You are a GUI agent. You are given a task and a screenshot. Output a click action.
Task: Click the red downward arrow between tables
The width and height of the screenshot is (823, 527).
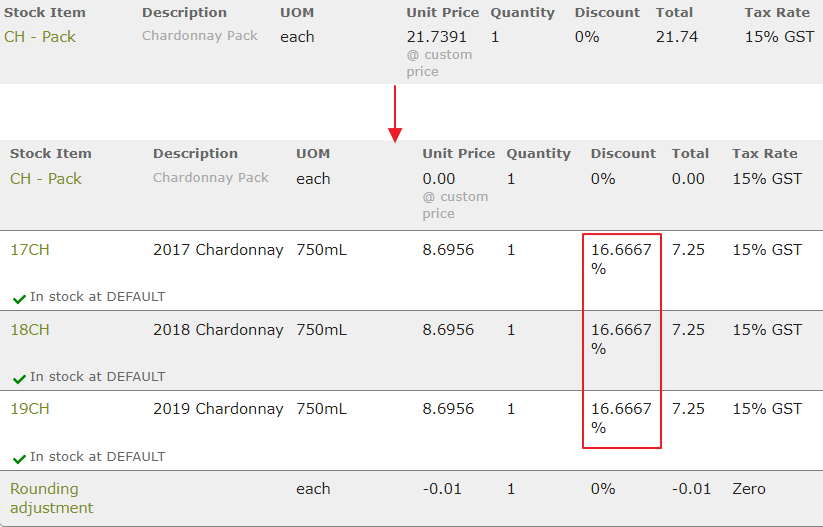395,114
